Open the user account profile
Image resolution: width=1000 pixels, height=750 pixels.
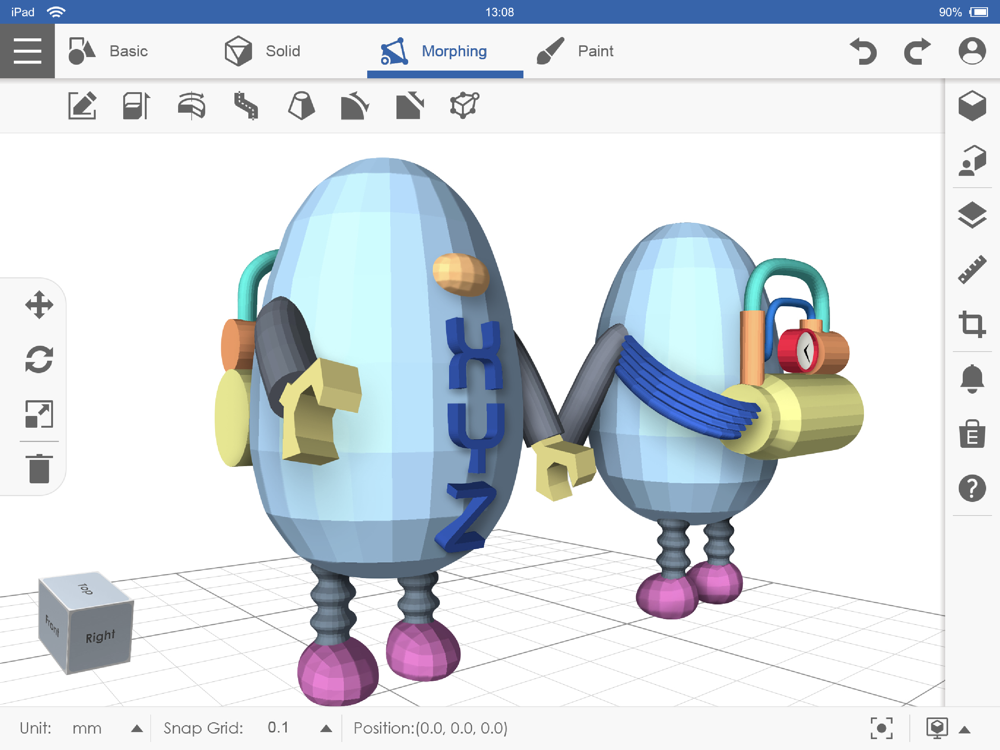(972, 51)
